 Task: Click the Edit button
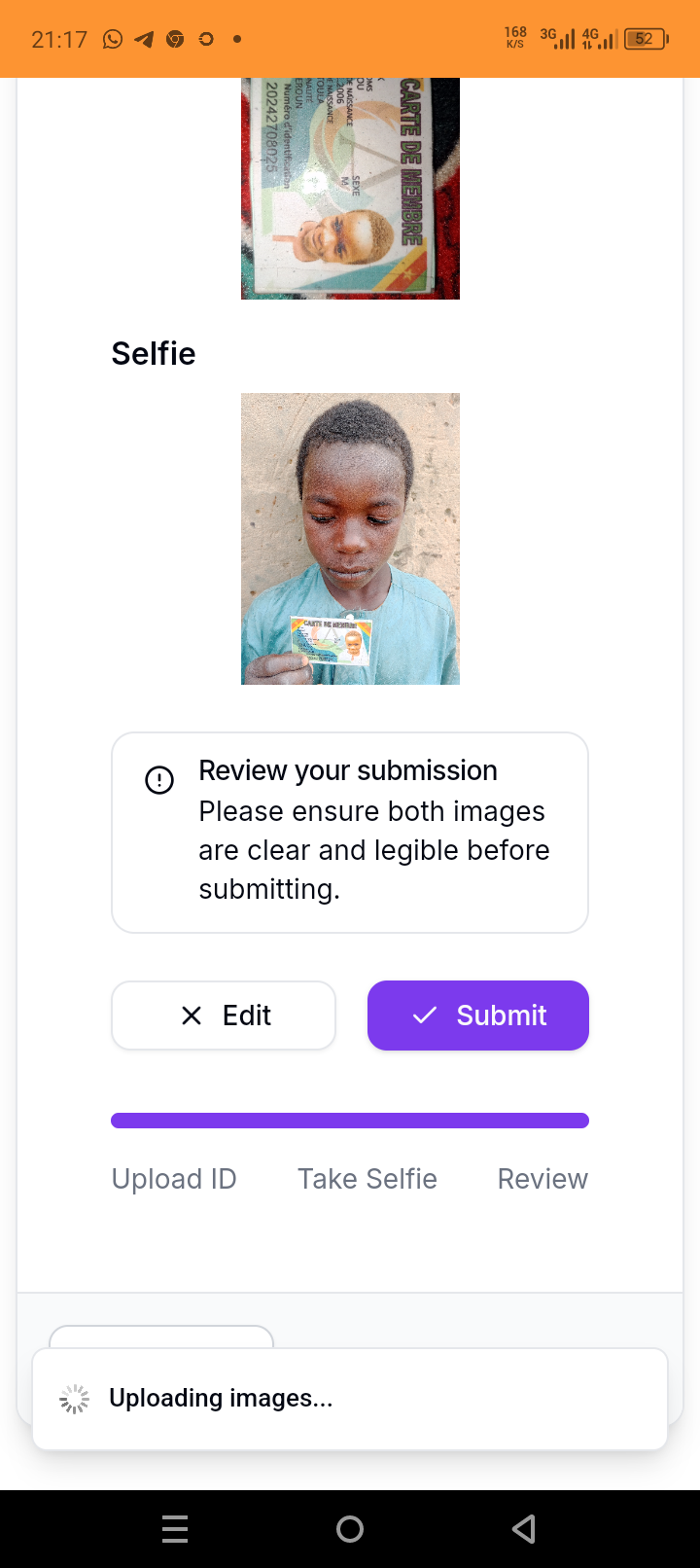[x=224, y=1016]
